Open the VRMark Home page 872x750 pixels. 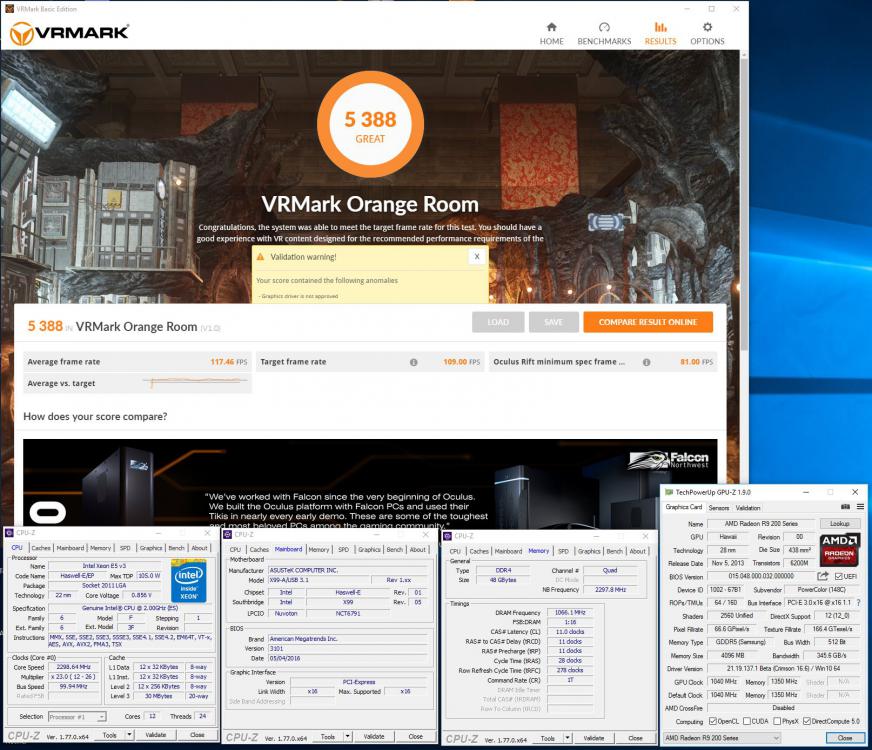click(x=551, y=33)
